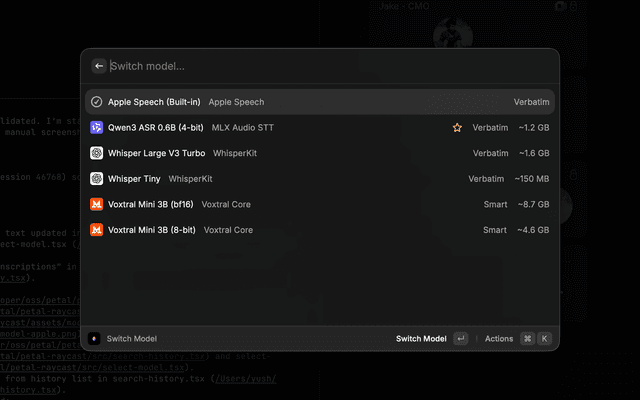Click the back arrow button
640x400 pixels.
(99, 66)
